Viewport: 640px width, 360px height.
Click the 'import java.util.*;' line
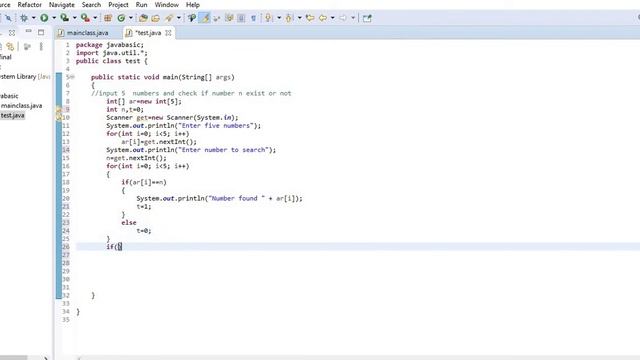[112, 53]
